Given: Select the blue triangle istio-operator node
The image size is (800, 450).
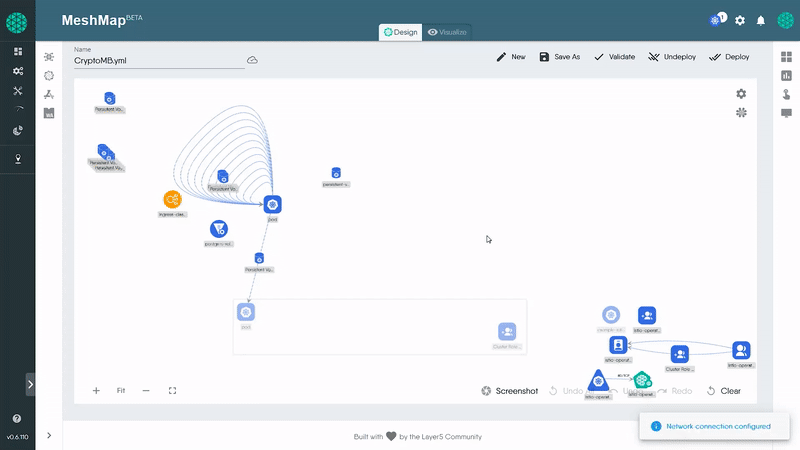Looking at the screenshot, I should click(598, 381).
